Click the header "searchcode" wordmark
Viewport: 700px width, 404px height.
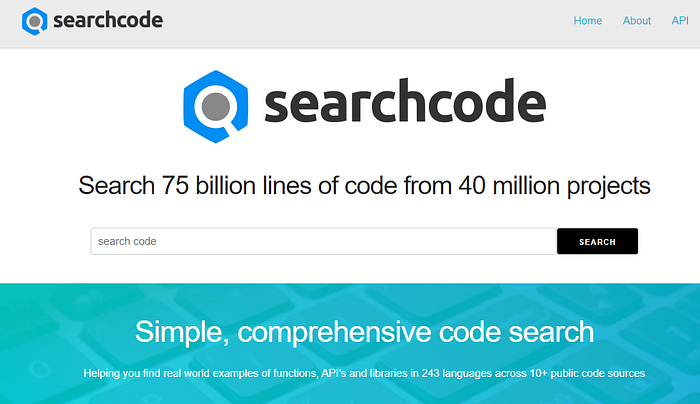click(x=108, y=20)
